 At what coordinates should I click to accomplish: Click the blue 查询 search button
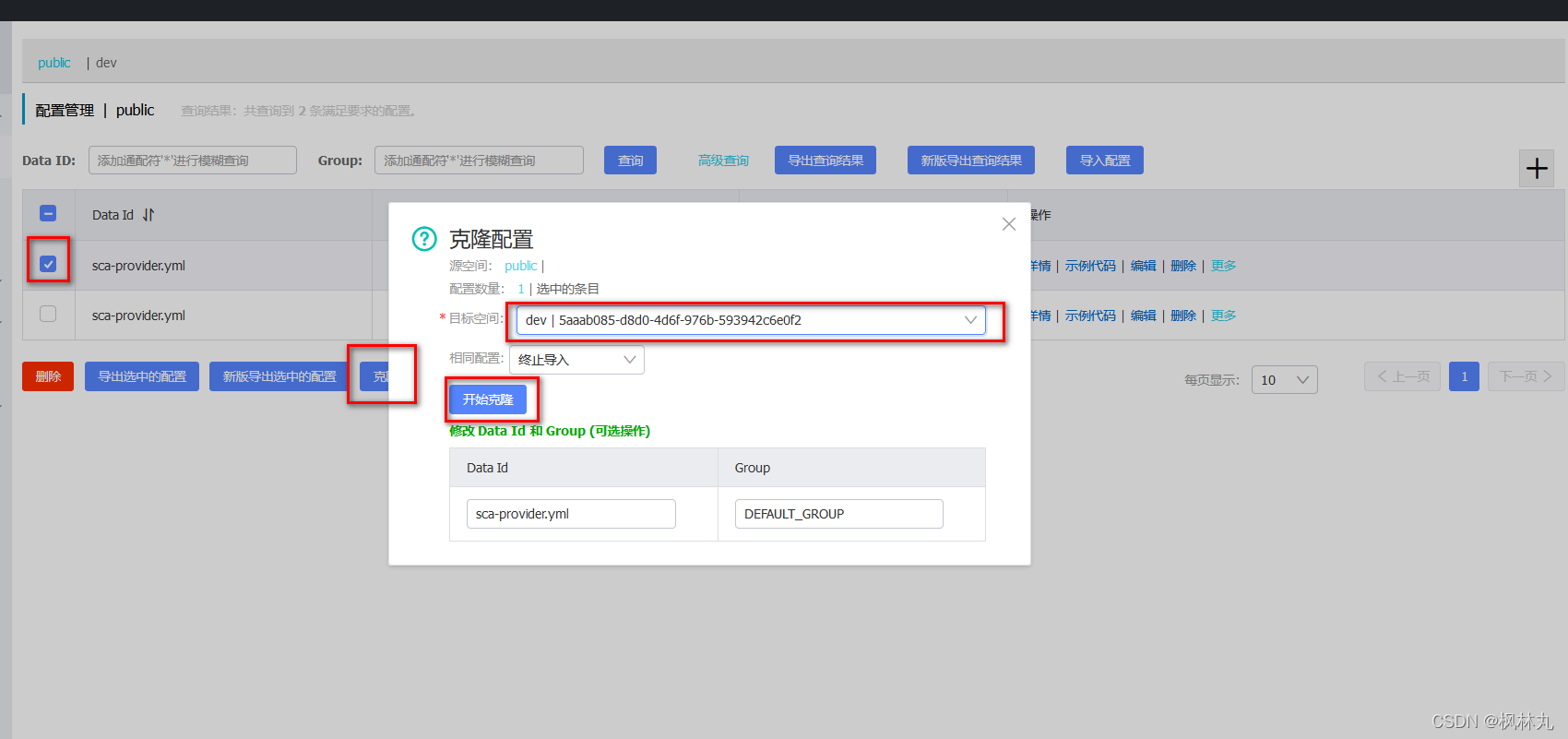631,161
